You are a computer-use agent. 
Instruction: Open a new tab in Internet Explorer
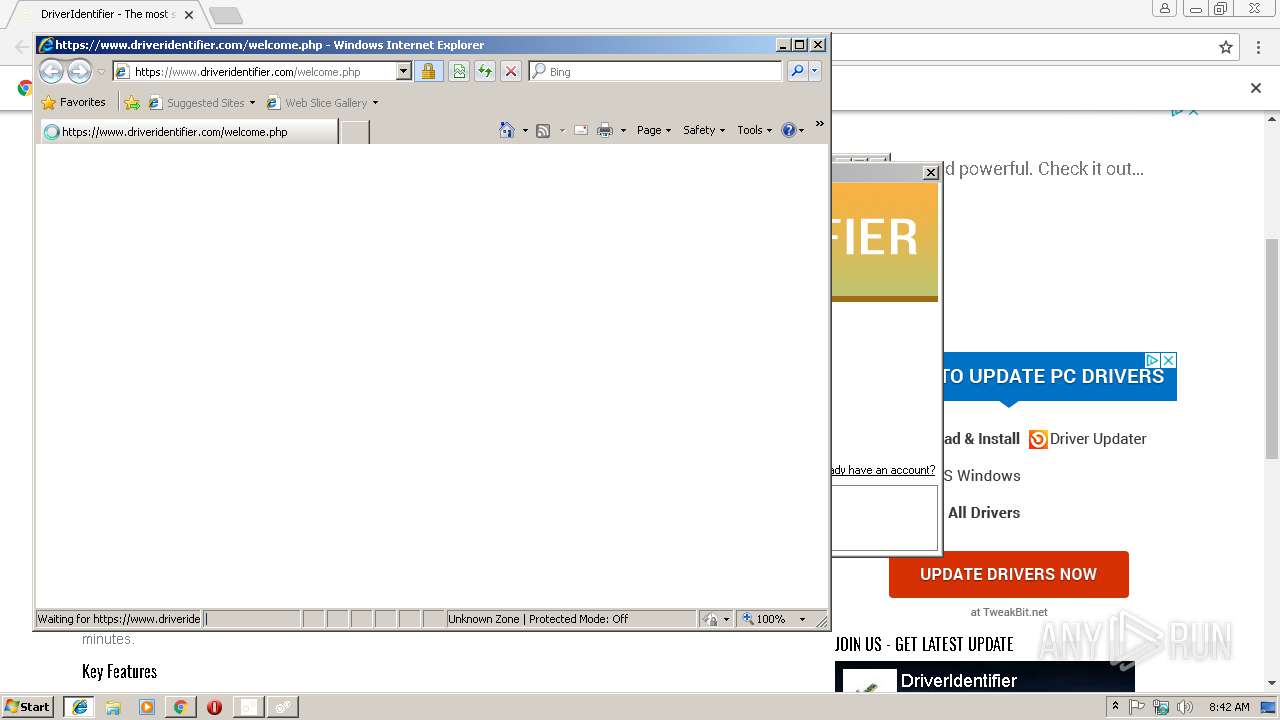[355, 131]
